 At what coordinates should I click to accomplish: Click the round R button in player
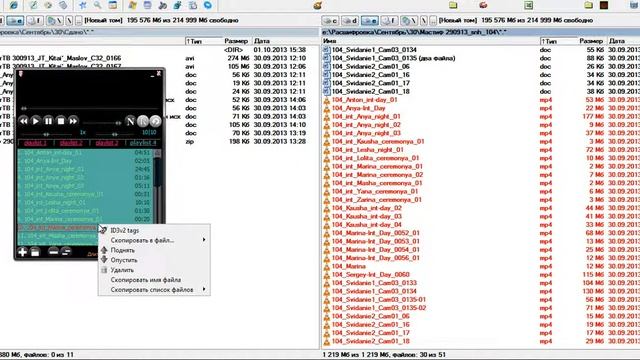click(143, 121)
